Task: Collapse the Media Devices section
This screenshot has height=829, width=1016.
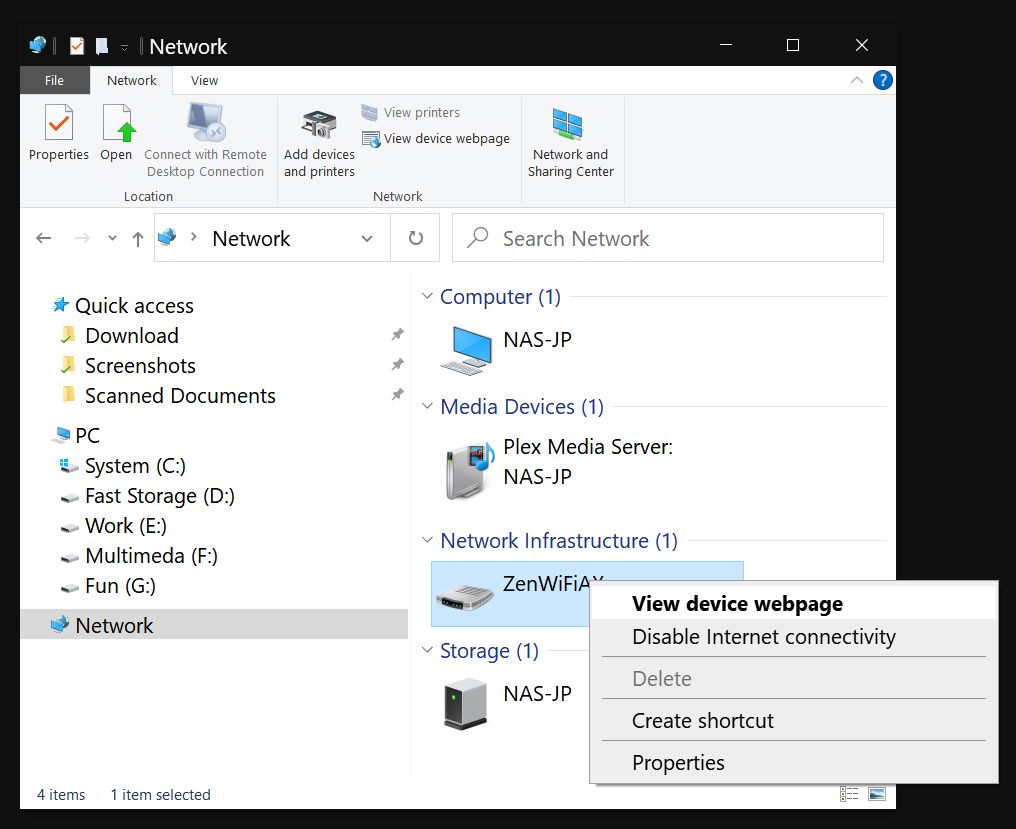Action: tap(428, 407)
